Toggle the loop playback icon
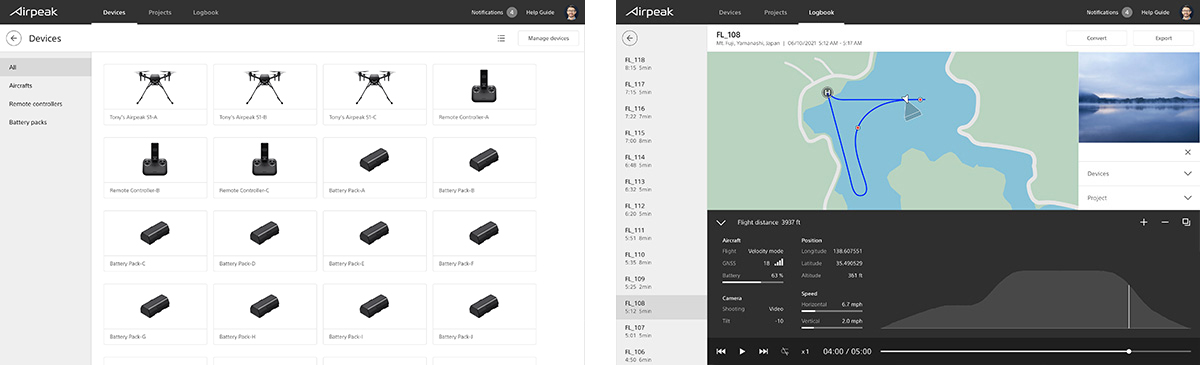This screenshot has width=1200, height=365. [x=785, y=351]
